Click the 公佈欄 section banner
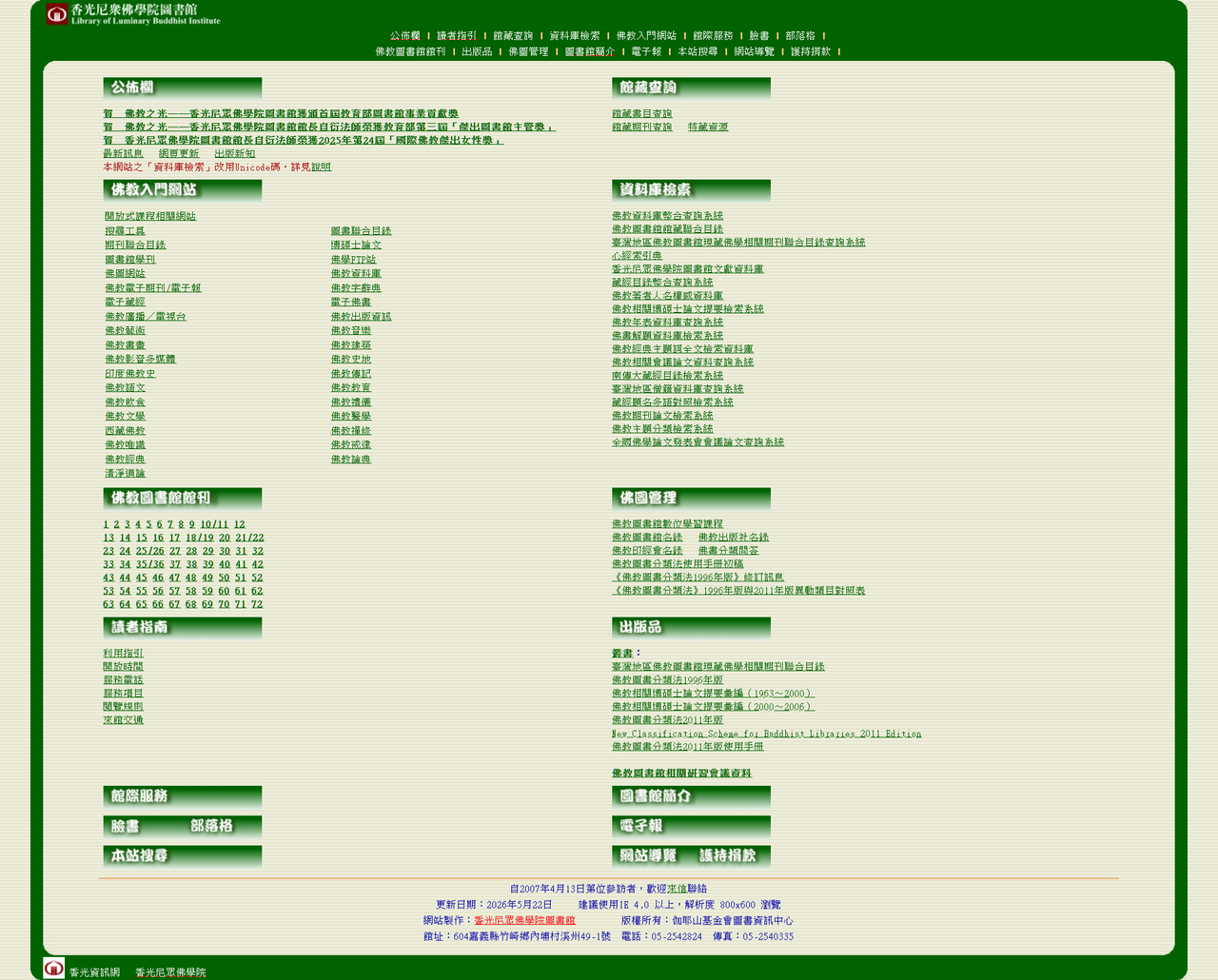 coord(183,88)
